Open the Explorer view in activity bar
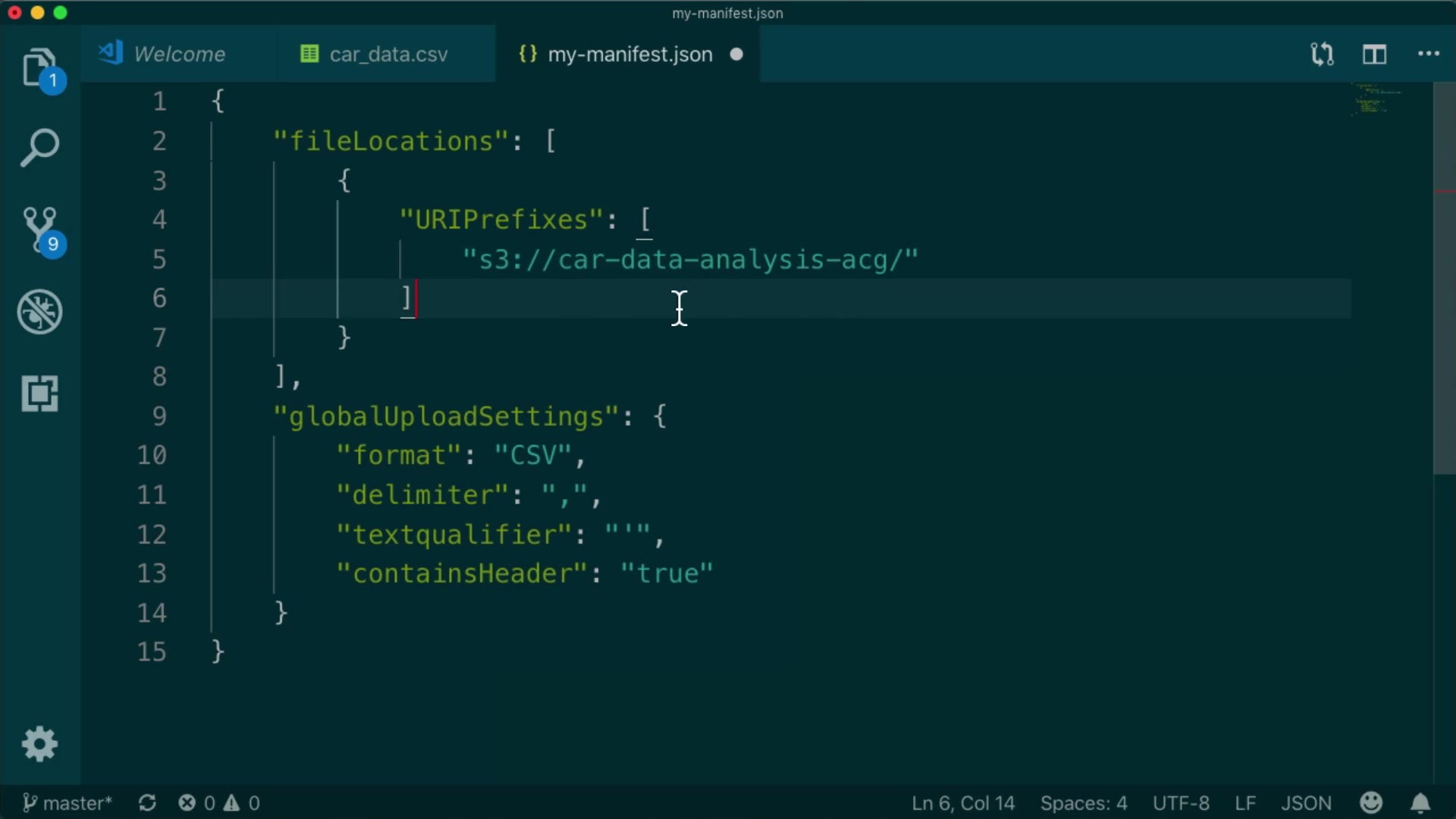 (39, 68)
